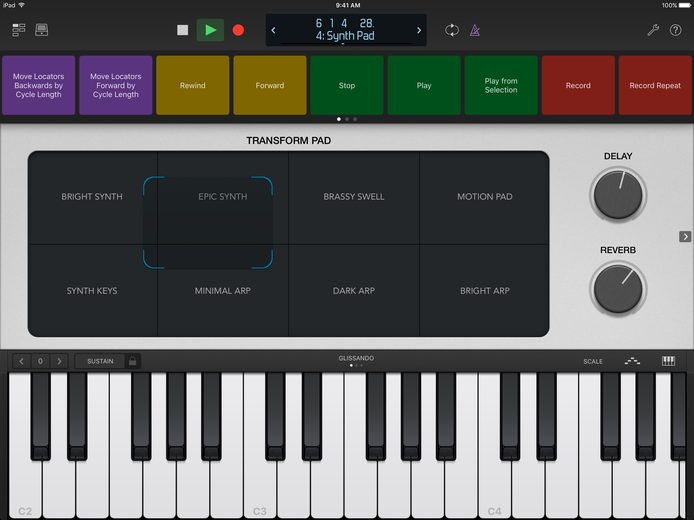Select Bright Arp on Transform Pad

tap(485, 291)
